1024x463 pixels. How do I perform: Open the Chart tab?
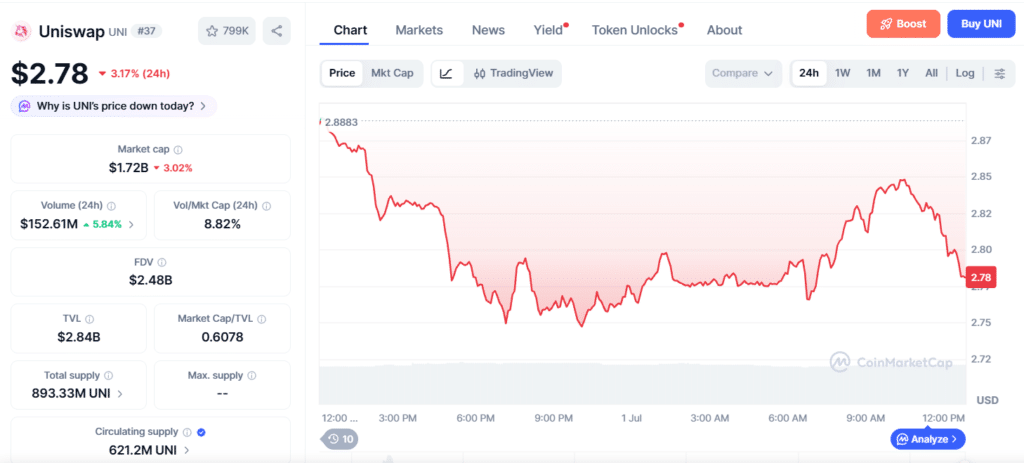tap(350, 30)
